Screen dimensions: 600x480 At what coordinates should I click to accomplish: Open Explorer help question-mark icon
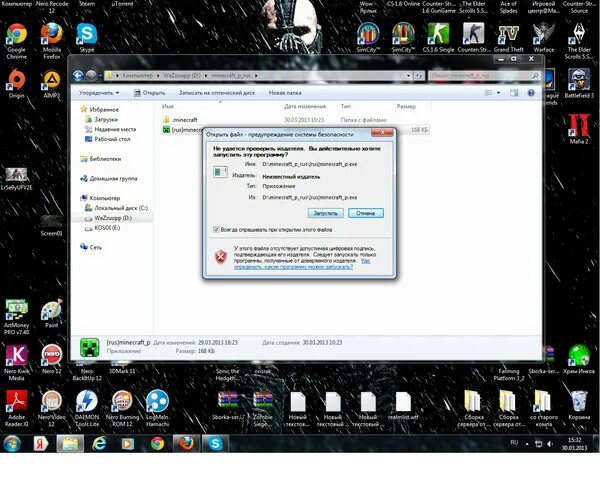(x=531, y=93)
